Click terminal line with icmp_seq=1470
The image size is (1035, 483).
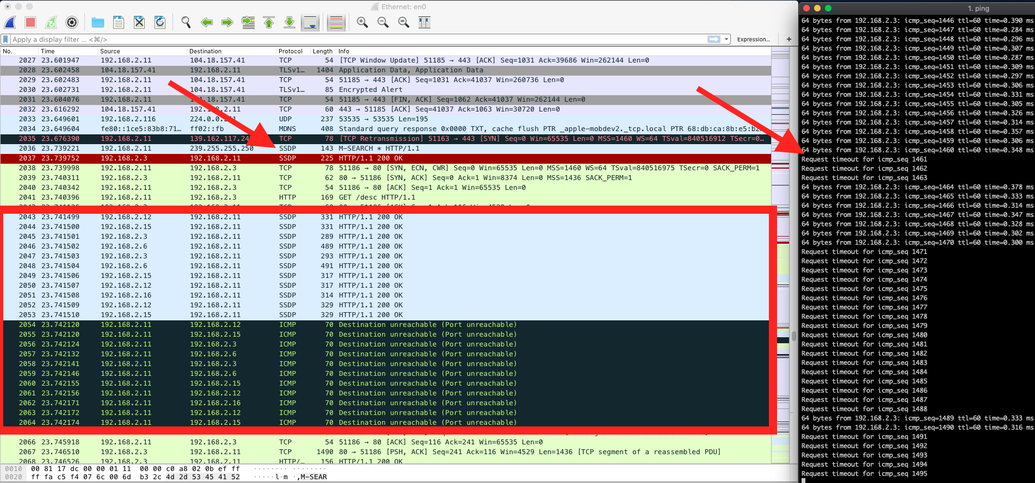(918, 243)
